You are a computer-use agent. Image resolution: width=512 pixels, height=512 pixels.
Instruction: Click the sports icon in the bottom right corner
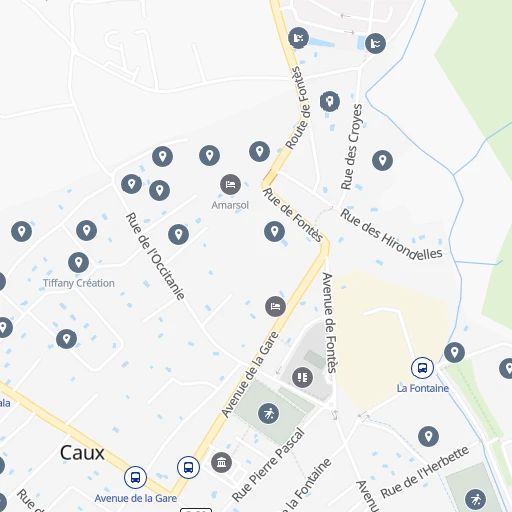475,499
